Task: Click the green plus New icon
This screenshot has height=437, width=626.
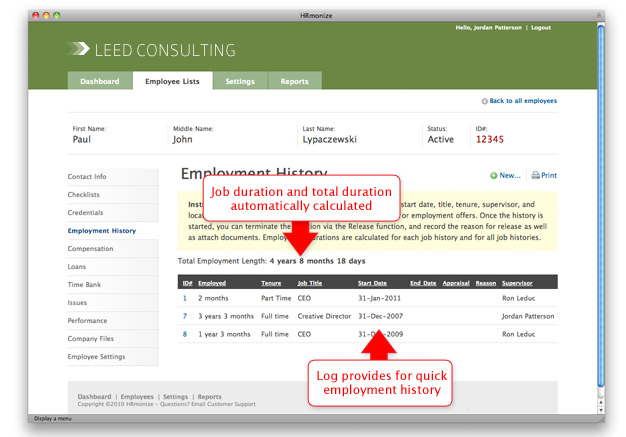Action: click(494, 175)
